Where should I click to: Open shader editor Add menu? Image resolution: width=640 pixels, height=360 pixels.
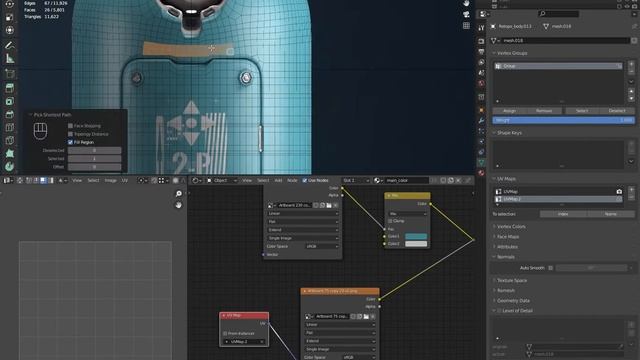pyautogui.click(x=278, y=180)
